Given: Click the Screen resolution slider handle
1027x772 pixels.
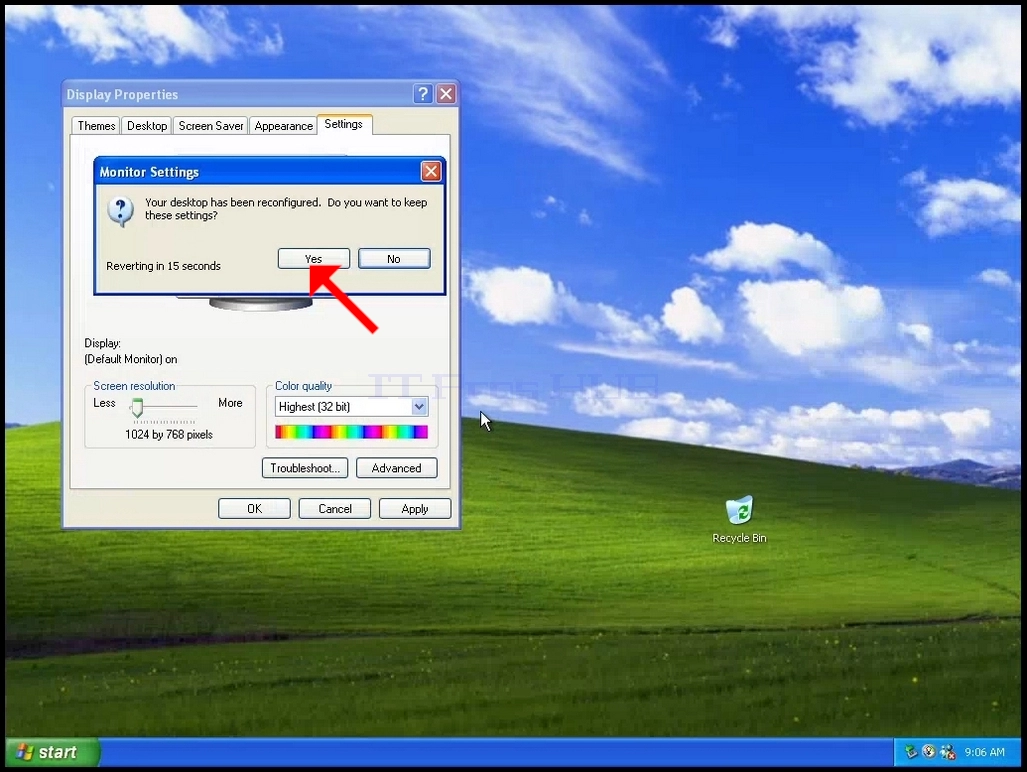Looking at the screenshot, I should 137,408.
